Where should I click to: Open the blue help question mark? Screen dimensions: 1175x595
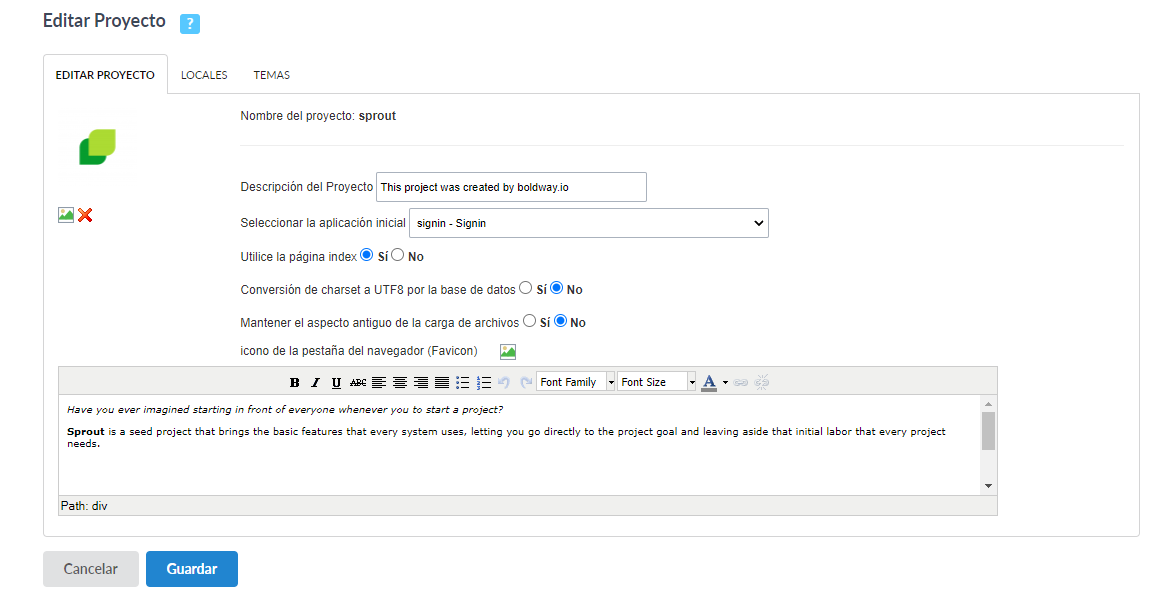190,24
